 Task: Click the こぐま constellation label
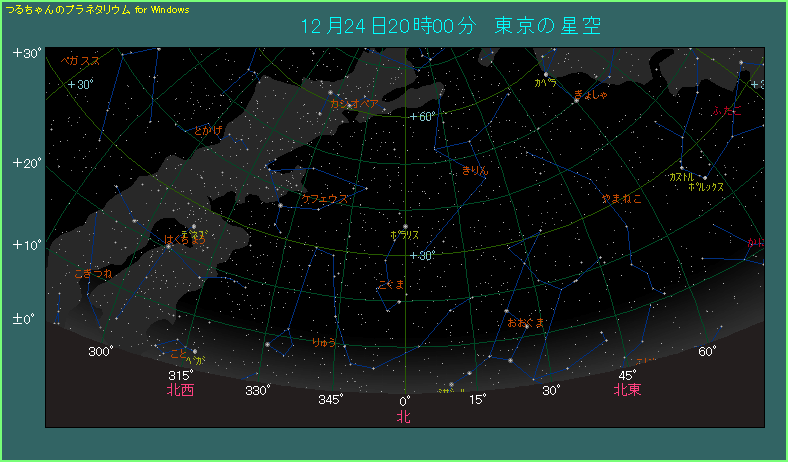click(391, 285)
